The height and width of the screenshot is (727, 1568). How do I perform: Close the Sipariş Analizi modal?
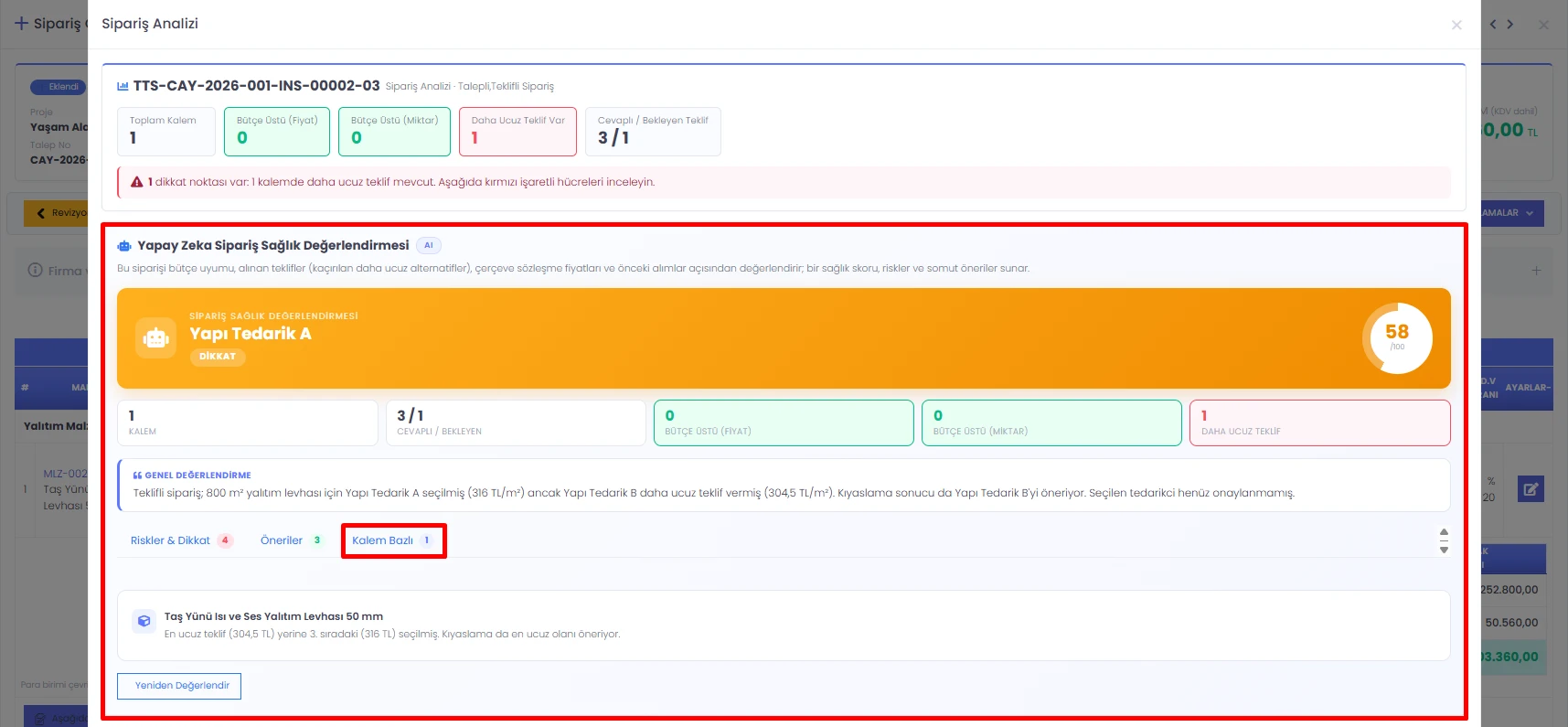pyautogui.click(x=1456, y=25)
